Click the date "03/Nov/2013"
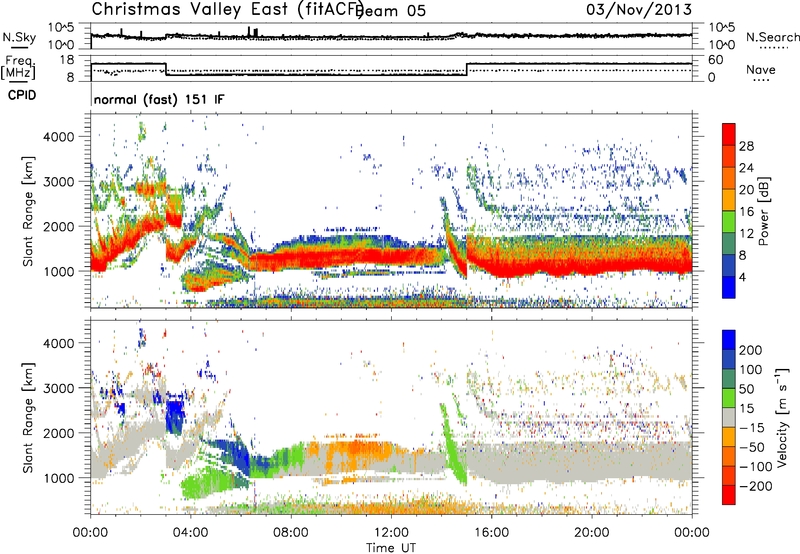The width and height of the screenshot is (800, 554). pyautogui.click(x=639, y=9)
